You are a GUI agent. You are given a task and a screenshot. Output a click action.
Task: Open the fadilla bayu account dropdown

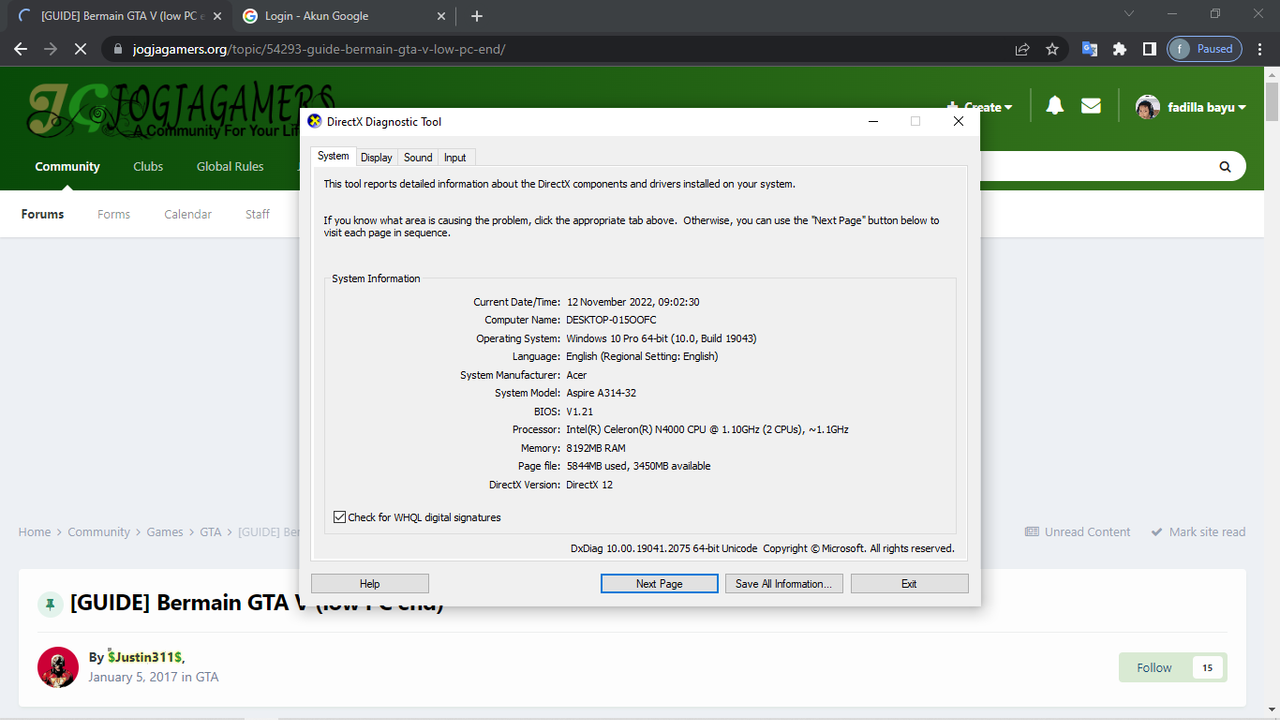click(1191, 107)
